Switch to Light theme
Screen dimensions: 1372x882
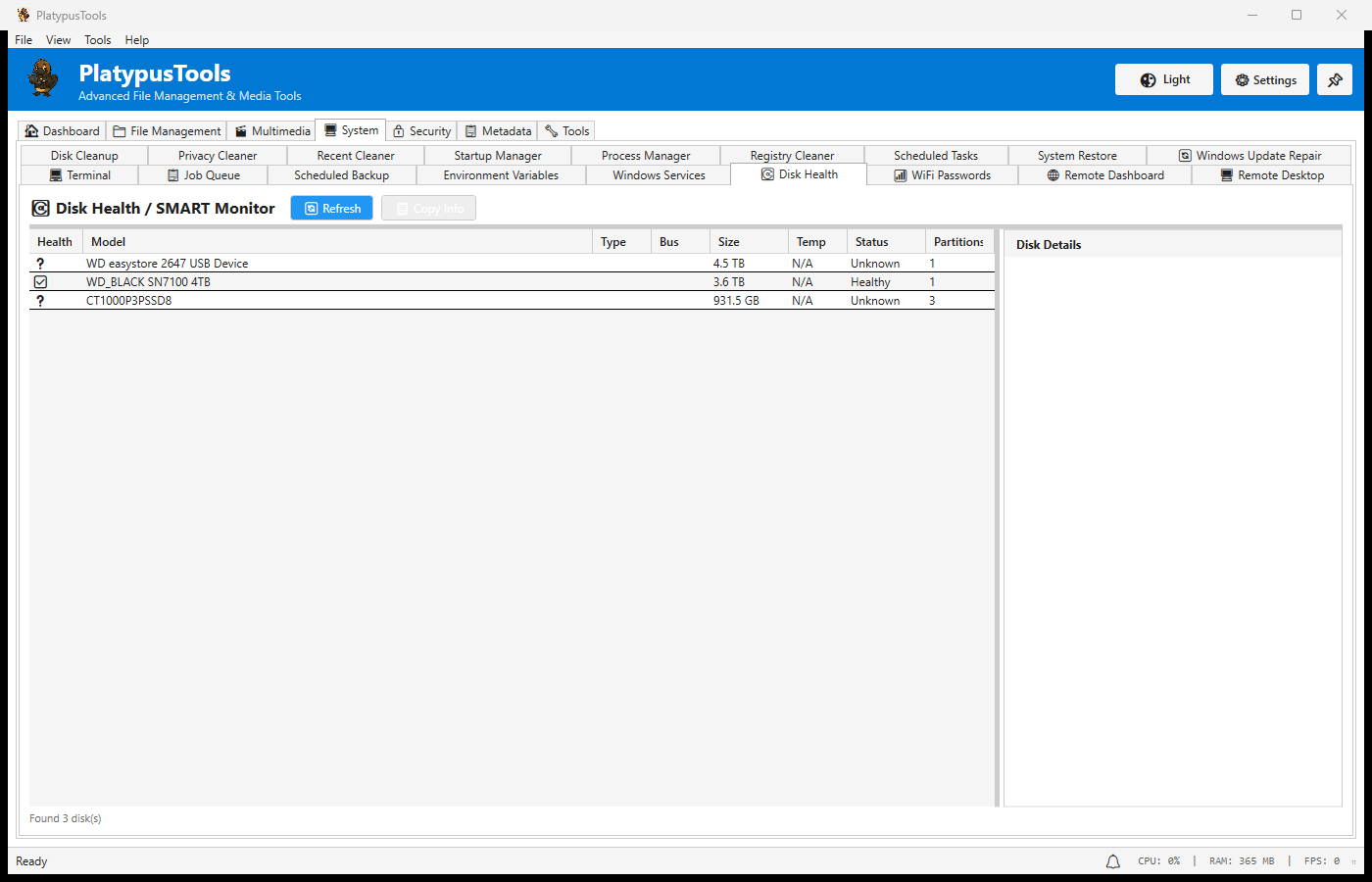pos(1163,79)
